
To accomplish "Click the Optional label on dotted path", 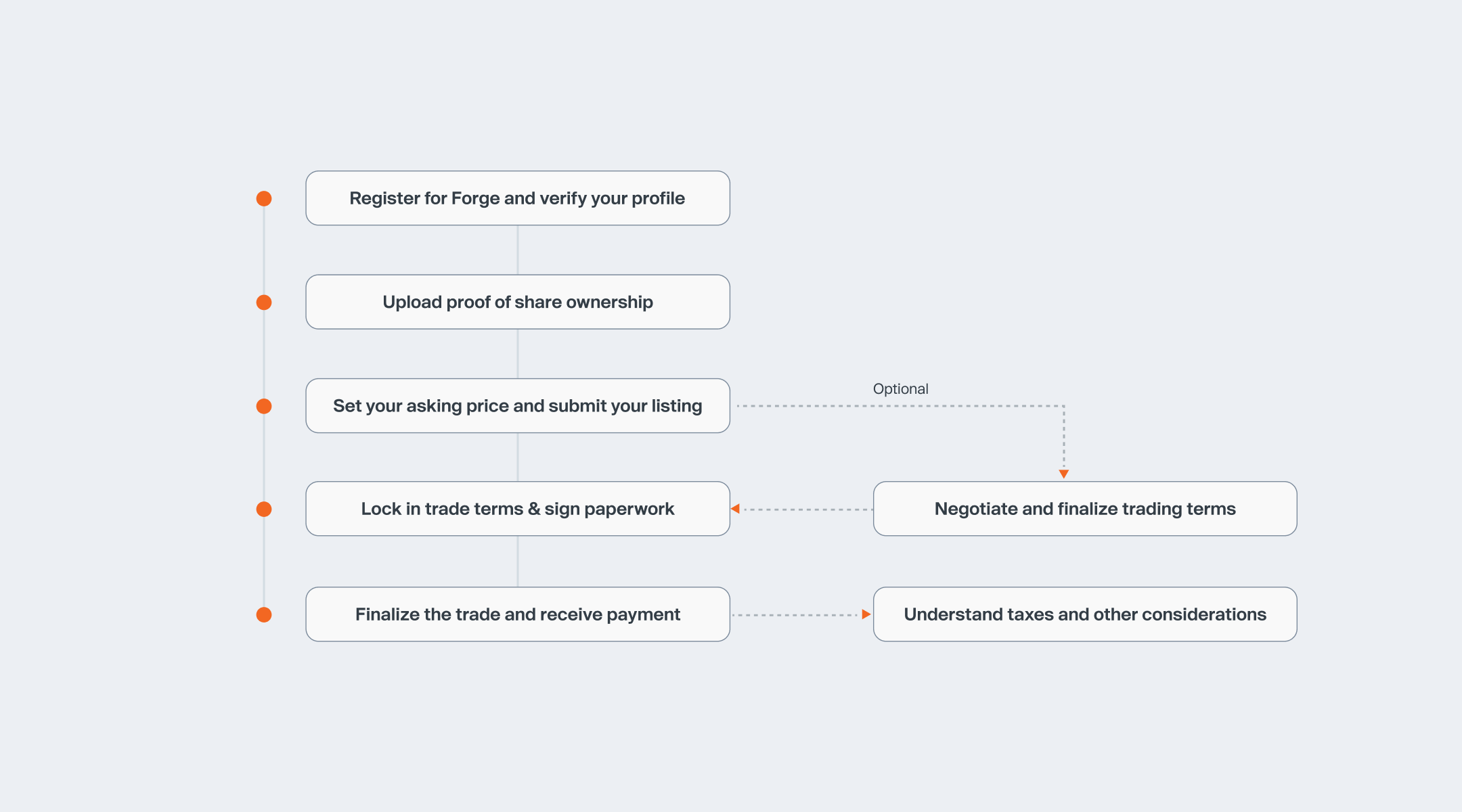I will [900, 389].
